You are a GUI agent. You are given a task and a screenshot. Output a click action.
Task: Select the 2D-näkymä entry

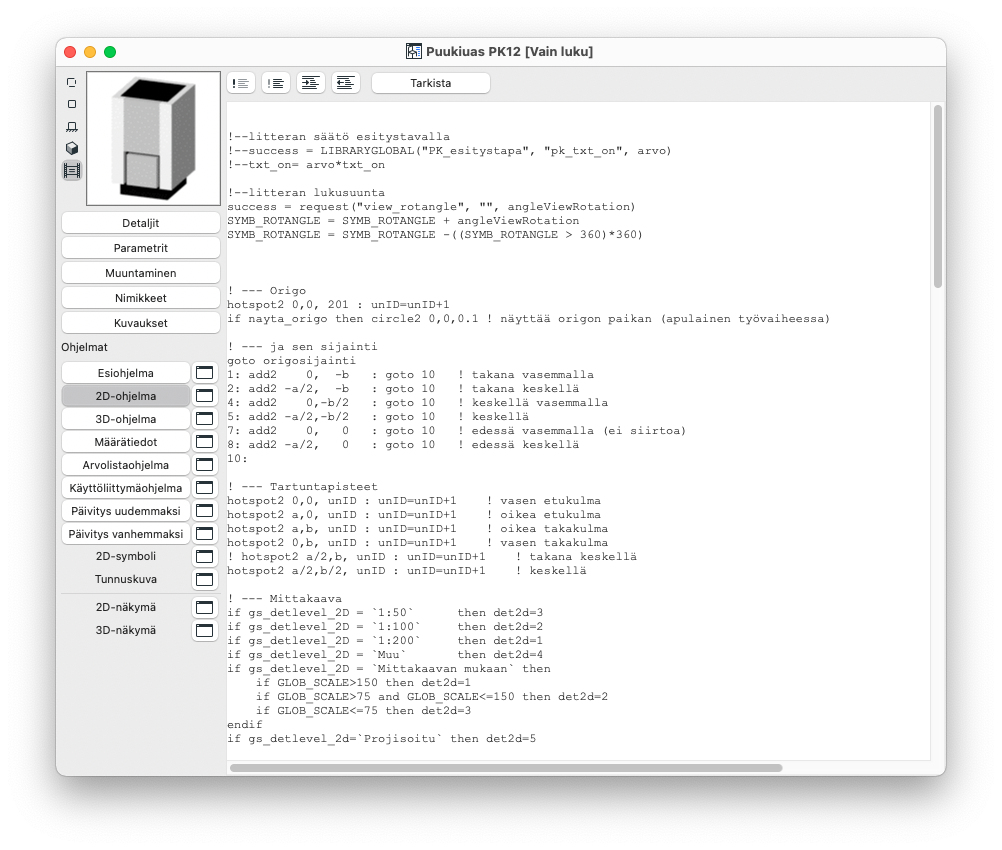coord(126,607)
